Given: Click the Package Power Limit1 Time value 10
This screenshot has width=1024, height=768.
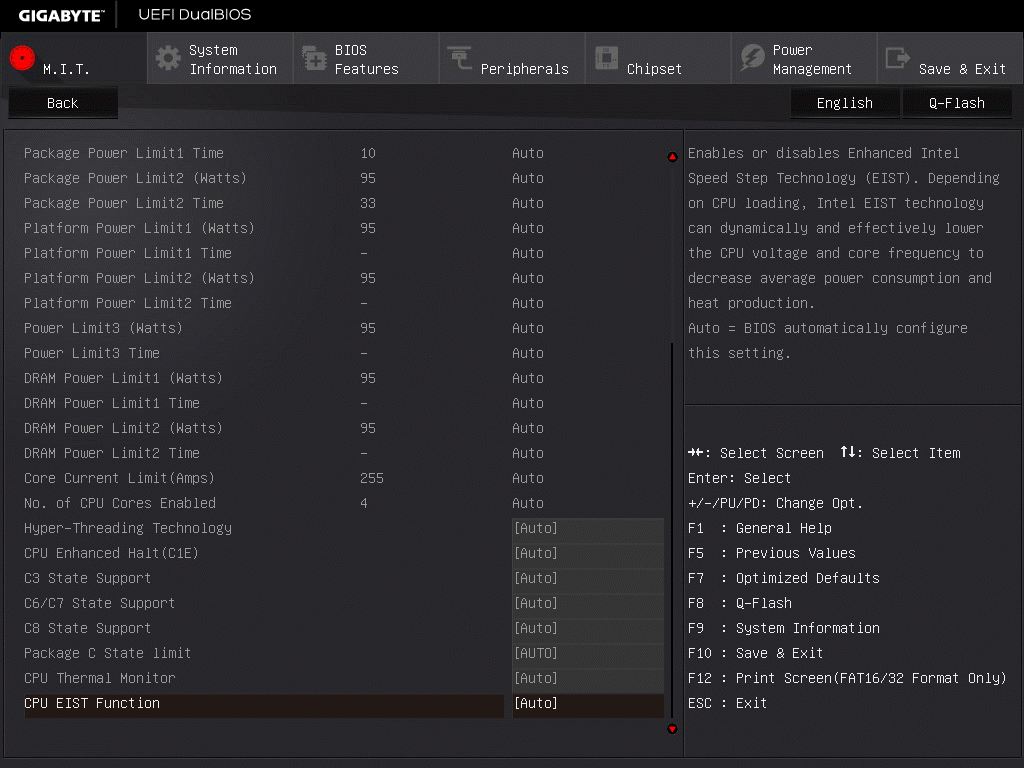Looking at the screenshot, I should pos(368,153).
